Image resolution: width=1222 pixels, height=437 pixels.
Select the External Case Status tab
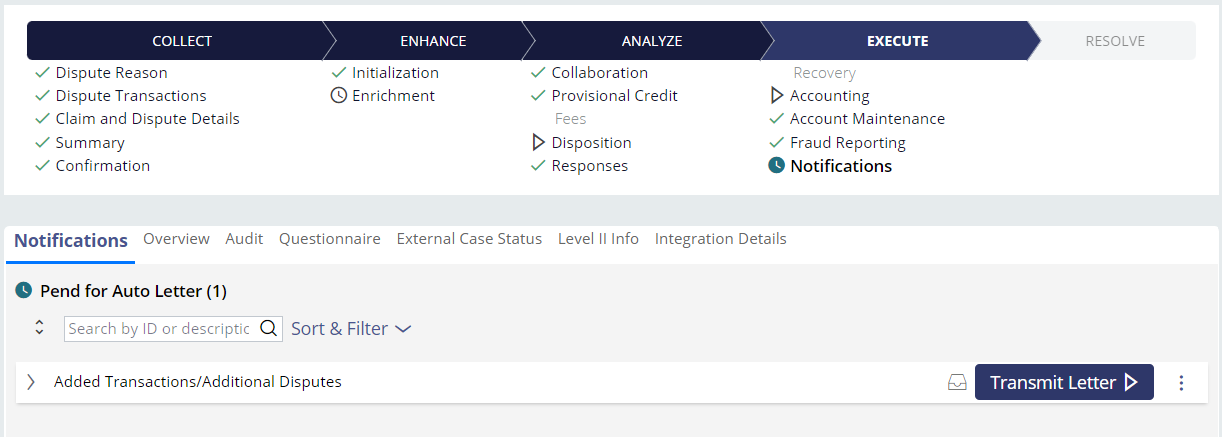point(469,239)
